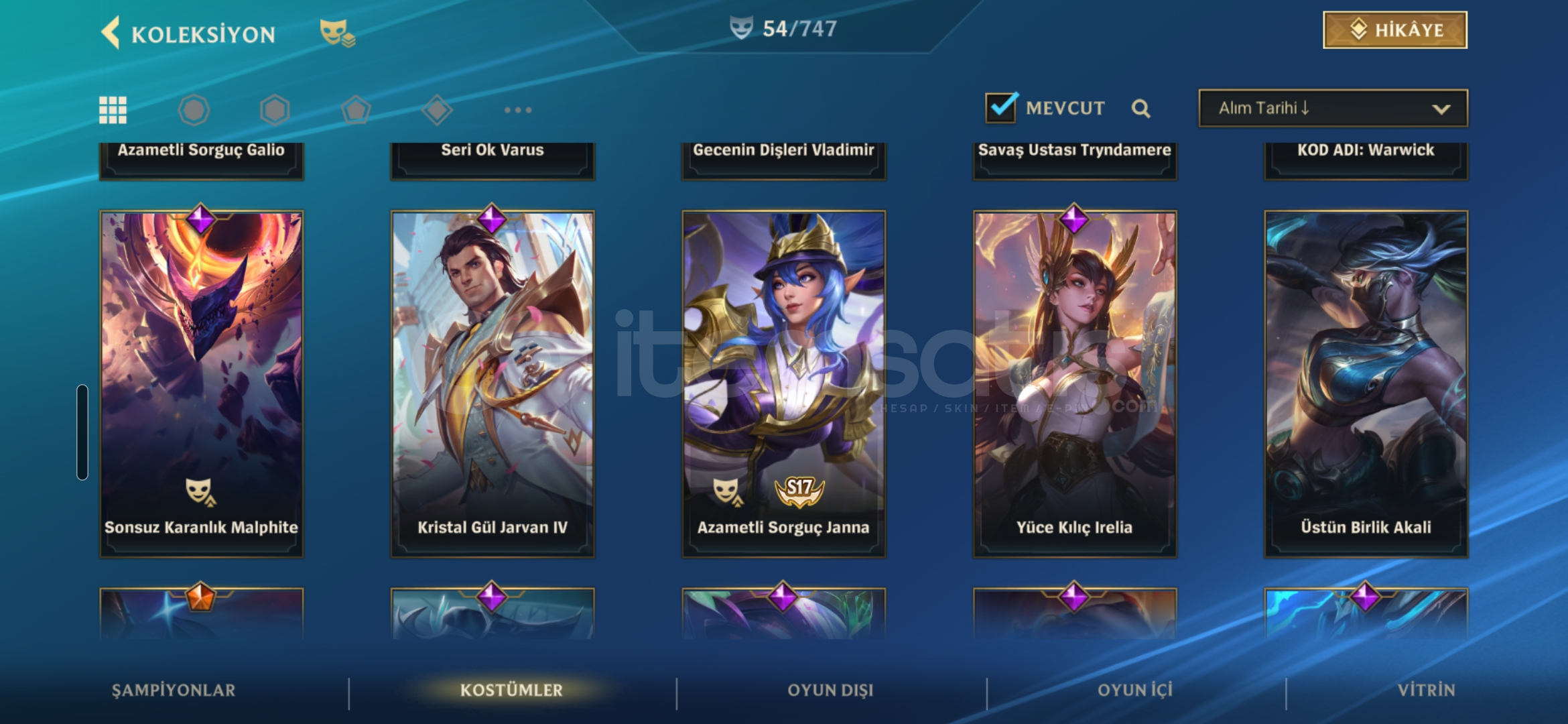This screenshot has height=724, width=1568.
Task: Select the grid all-skins filter icon
Action: click(x=113, y=110)
